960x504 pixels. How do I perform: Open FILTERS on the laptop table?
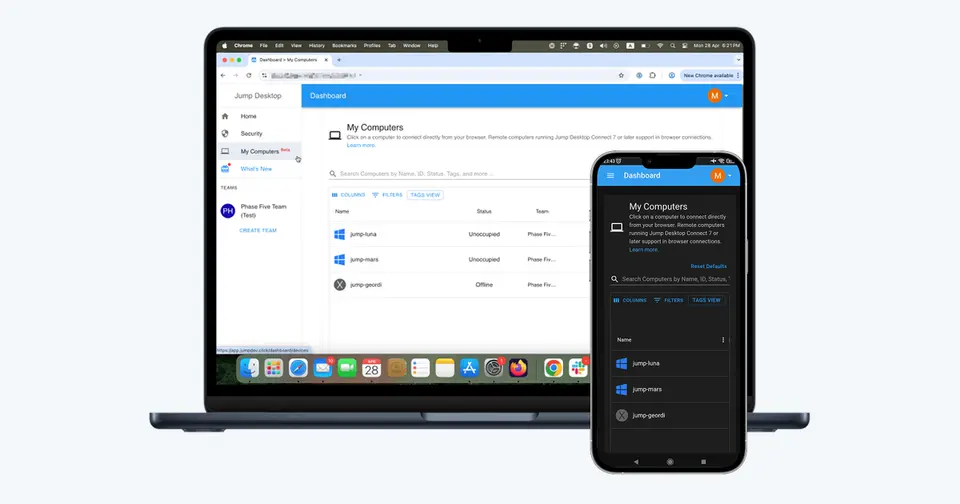pyautogui.click(x=387, y=195)
